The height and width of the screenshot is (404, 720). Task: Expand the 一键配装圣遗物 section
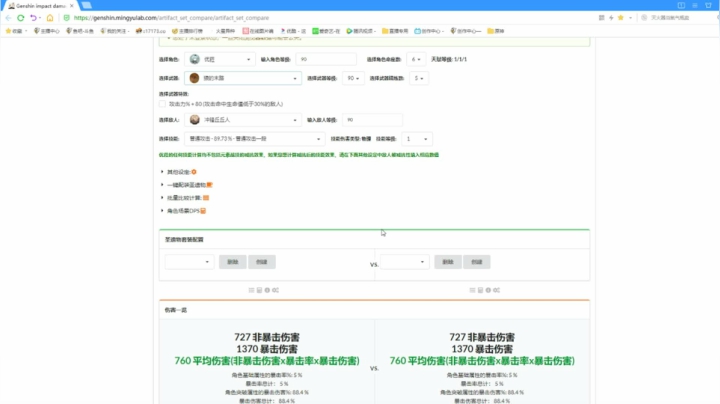pyautogui.click(x=186, y=185)
